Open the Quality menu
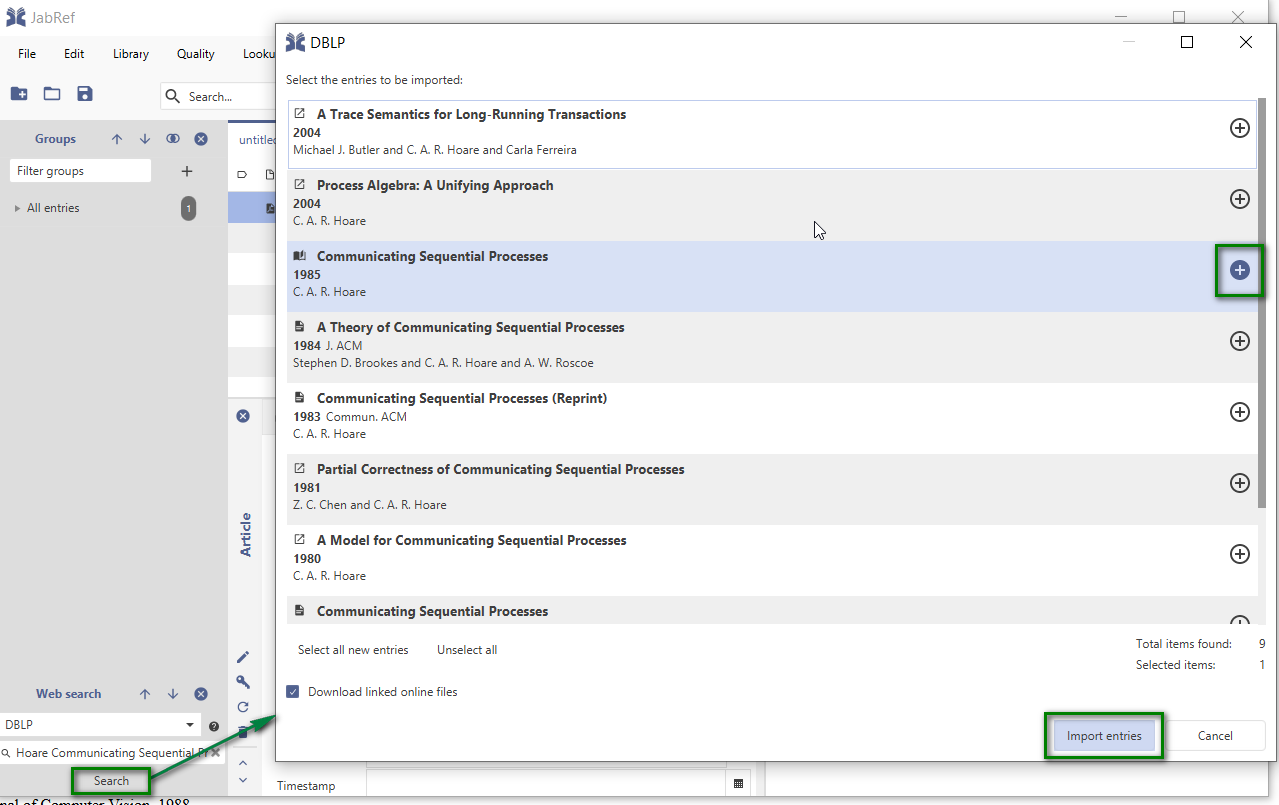This screenshot has height=805, width=1279. [196, 54]
